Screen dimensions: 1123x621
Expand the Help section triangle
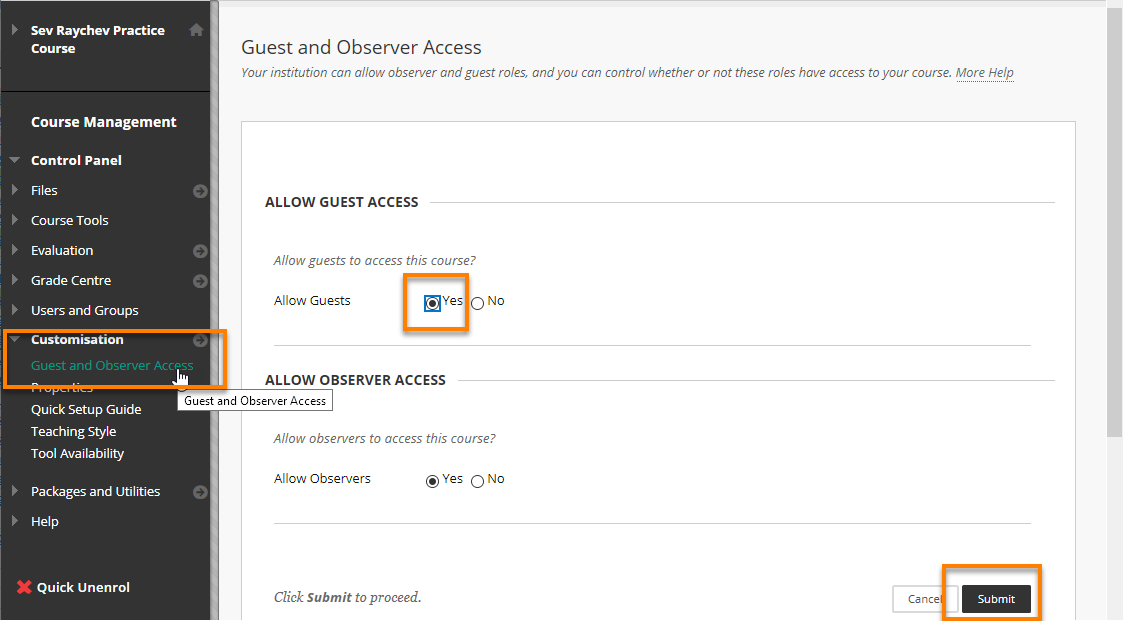click(x=15, y=521)
